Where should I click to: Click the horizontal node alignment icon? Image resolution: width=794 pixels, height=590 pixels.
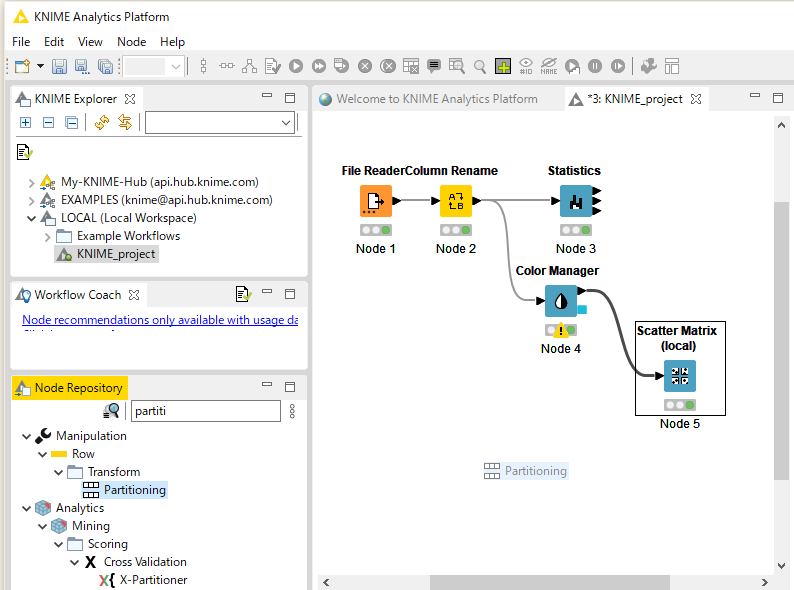pos(226,66)
